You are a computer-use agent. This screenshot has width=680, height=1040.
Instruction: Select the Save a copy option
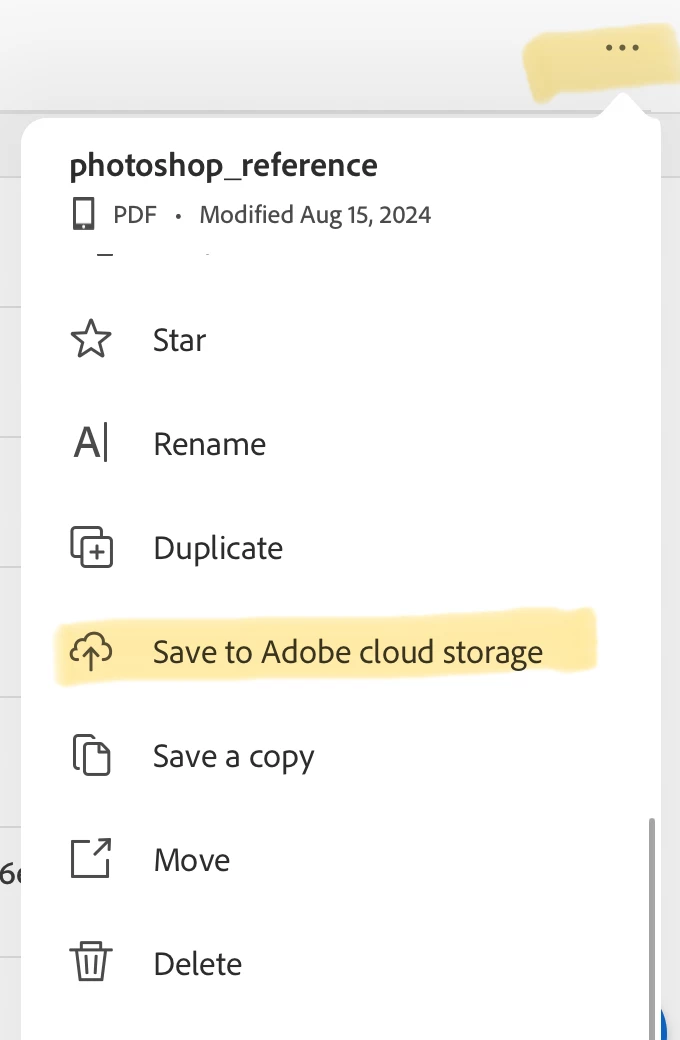(x=234, y=756)
